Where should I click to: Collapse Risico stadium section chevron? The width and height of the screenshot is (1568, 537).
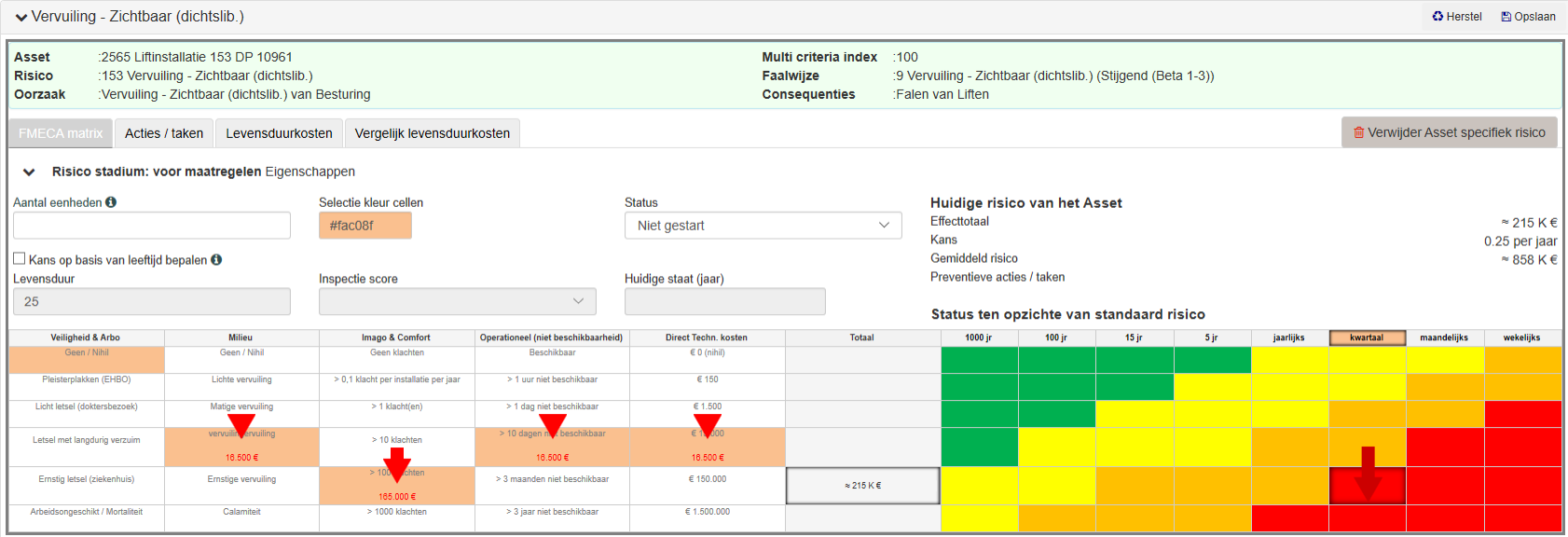click(x=29, y=172)
